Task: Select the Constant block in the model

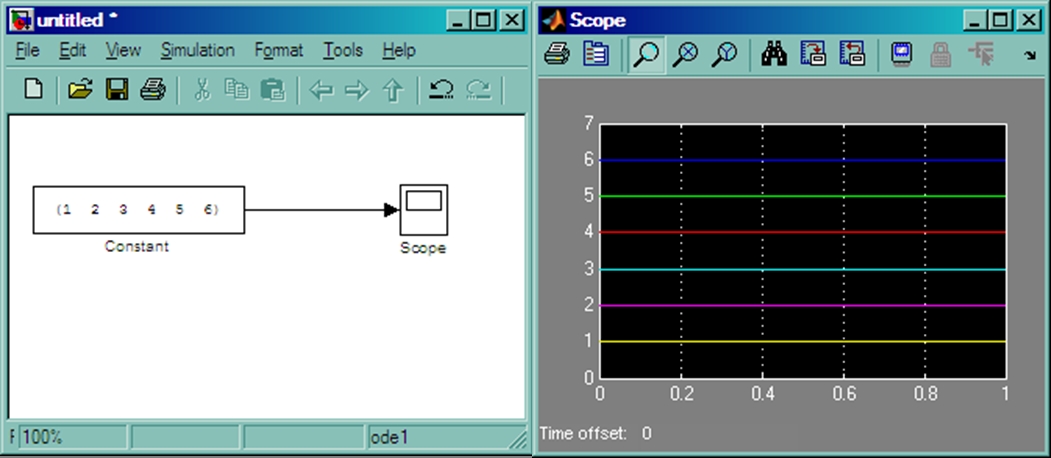Action: click(138, 210)
